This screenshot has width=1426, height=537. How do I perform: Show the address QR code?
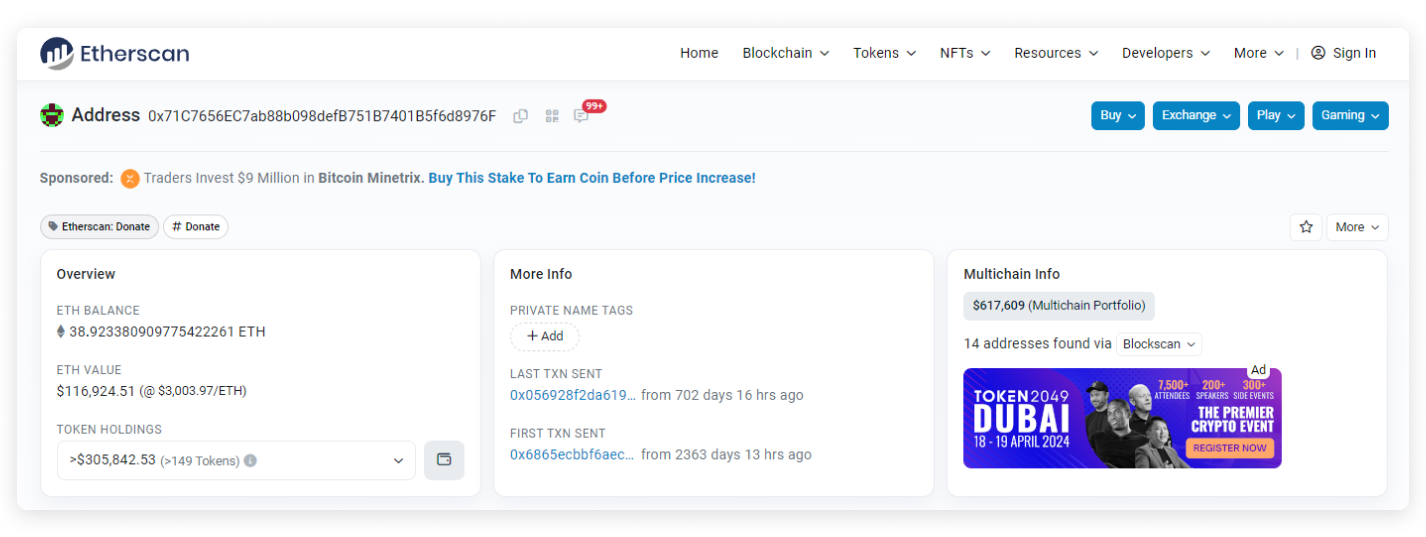pos(551,116)
